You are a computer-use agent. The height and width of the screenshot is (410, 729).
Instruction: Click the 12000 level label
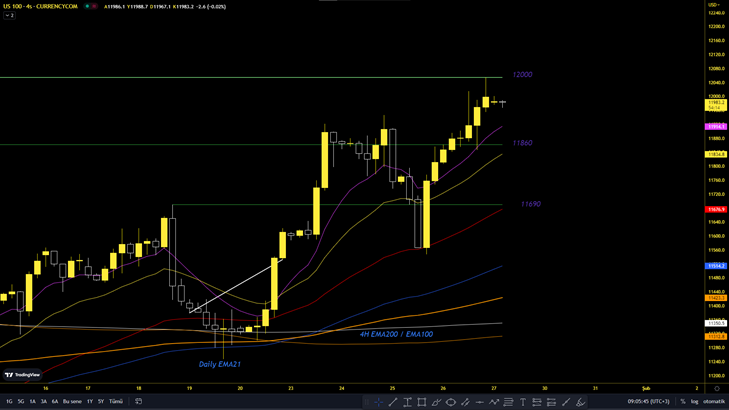click(523, 74)
